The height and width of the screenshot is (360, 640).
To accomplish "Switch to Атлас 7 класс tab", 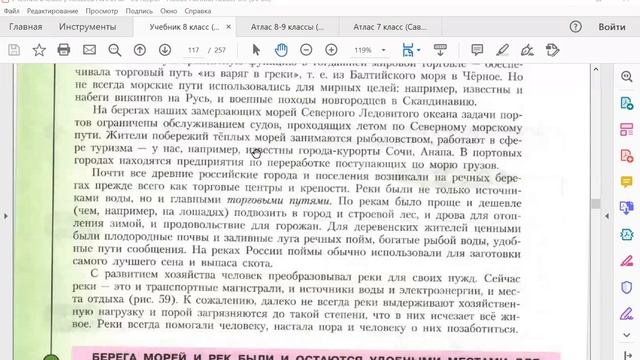I will pyautogui.click(x=390, y=27).
